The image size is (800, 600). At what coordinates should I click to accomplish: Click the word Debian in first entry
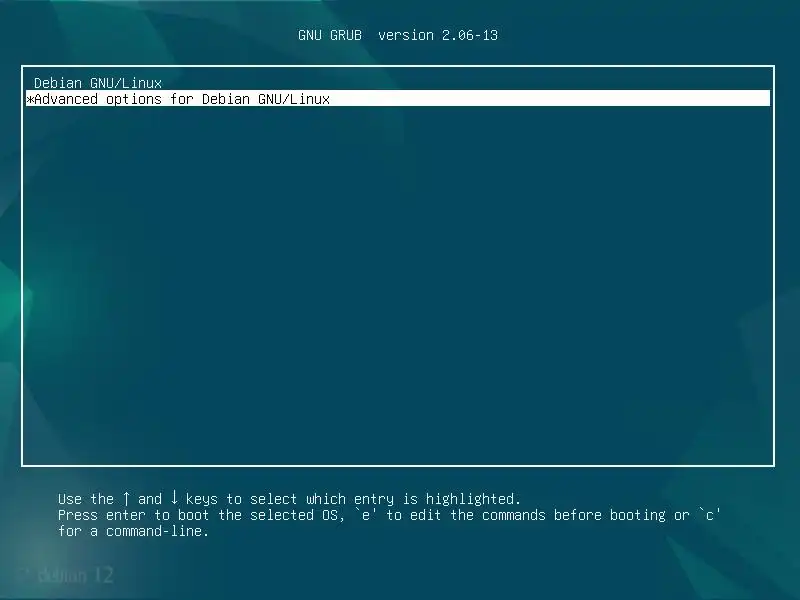point(58,83)
